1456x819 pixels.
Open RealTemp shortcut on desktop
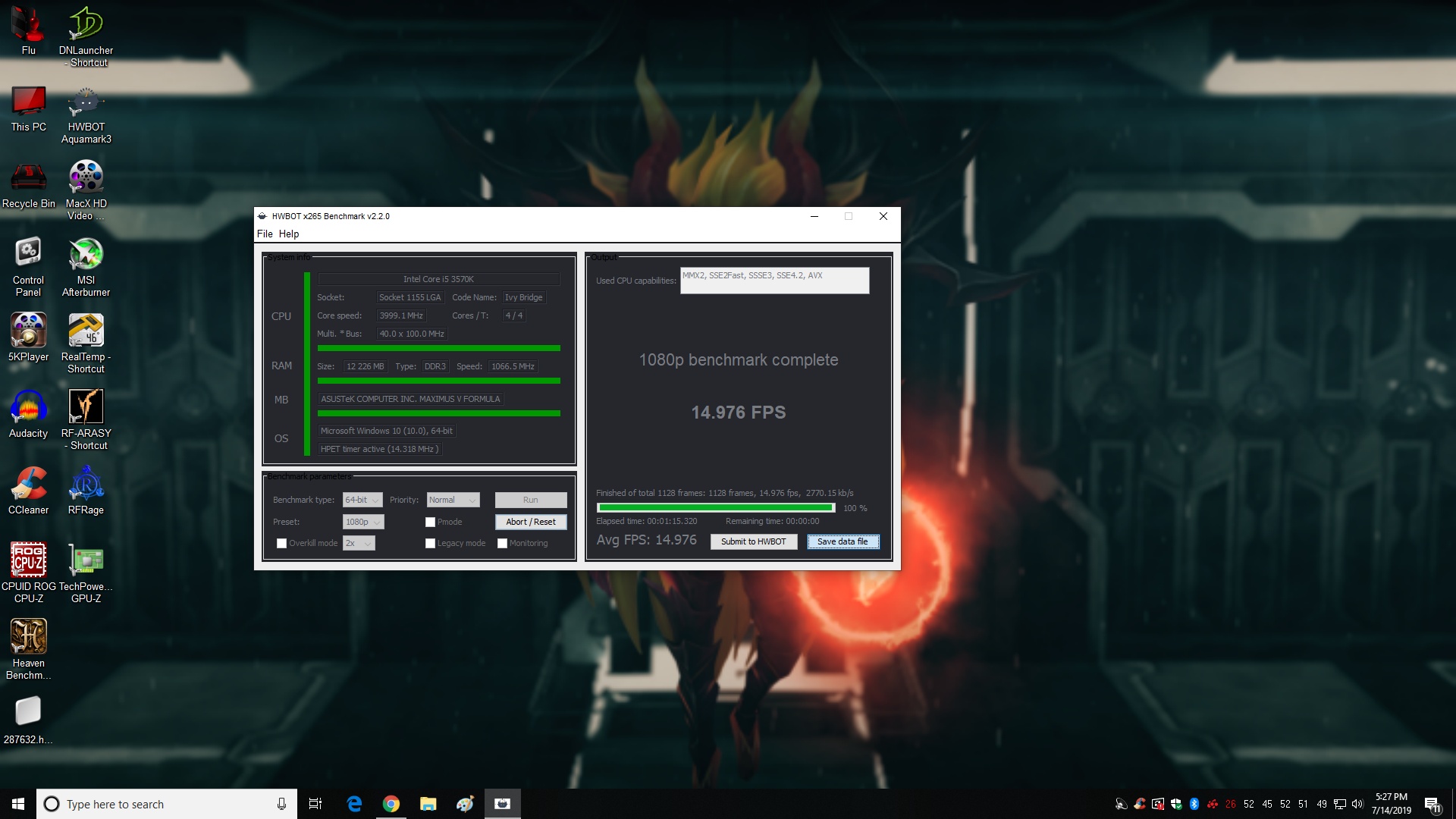(86, 344)
